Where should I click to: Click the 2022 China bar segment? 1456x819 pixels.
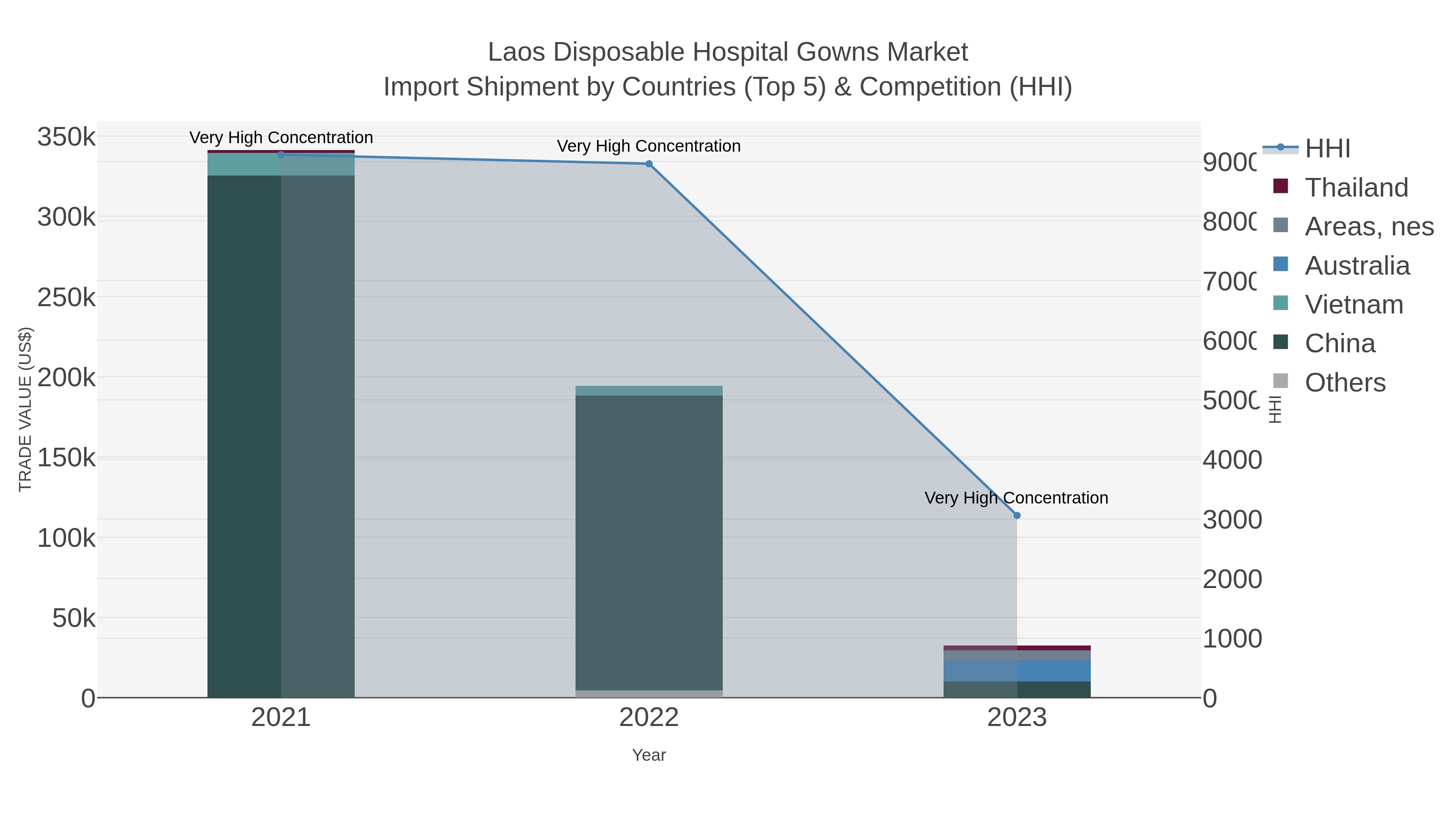click(x=649, y=543)
